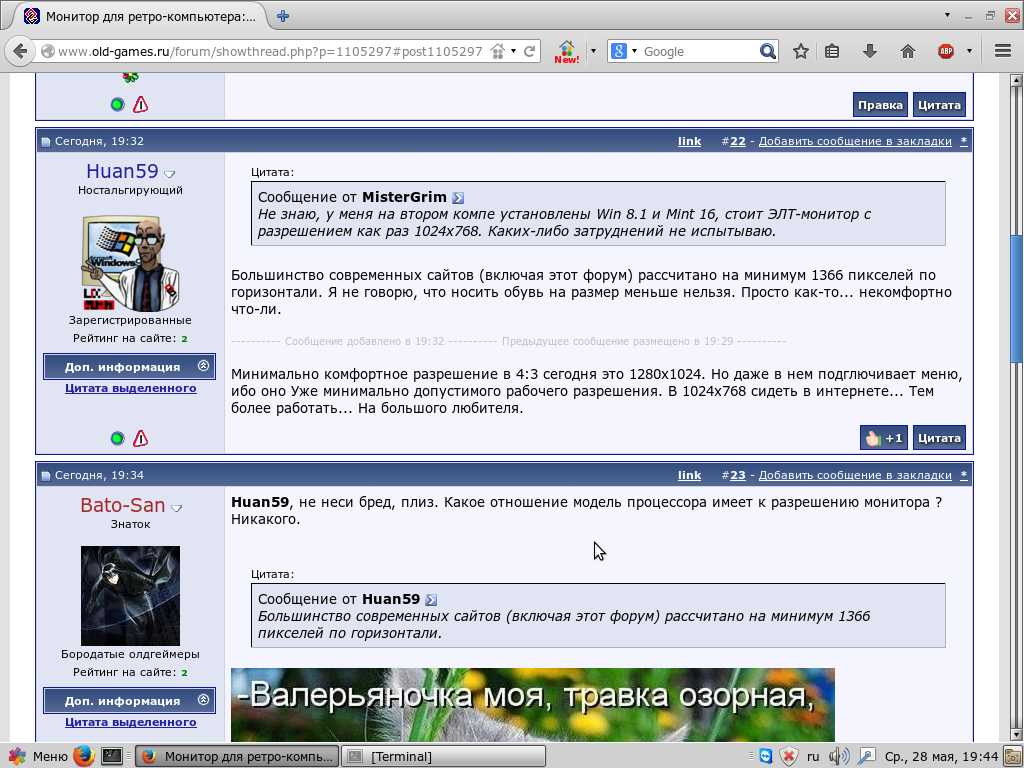Click the red shield tray icon
The image size is (1024, 768).
(x=788, y=756)
